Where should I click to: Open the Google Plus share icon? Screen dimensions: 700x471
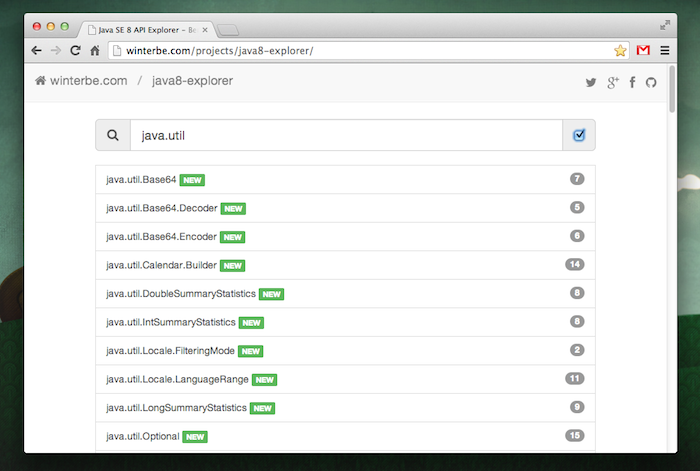tap(612, 82)
